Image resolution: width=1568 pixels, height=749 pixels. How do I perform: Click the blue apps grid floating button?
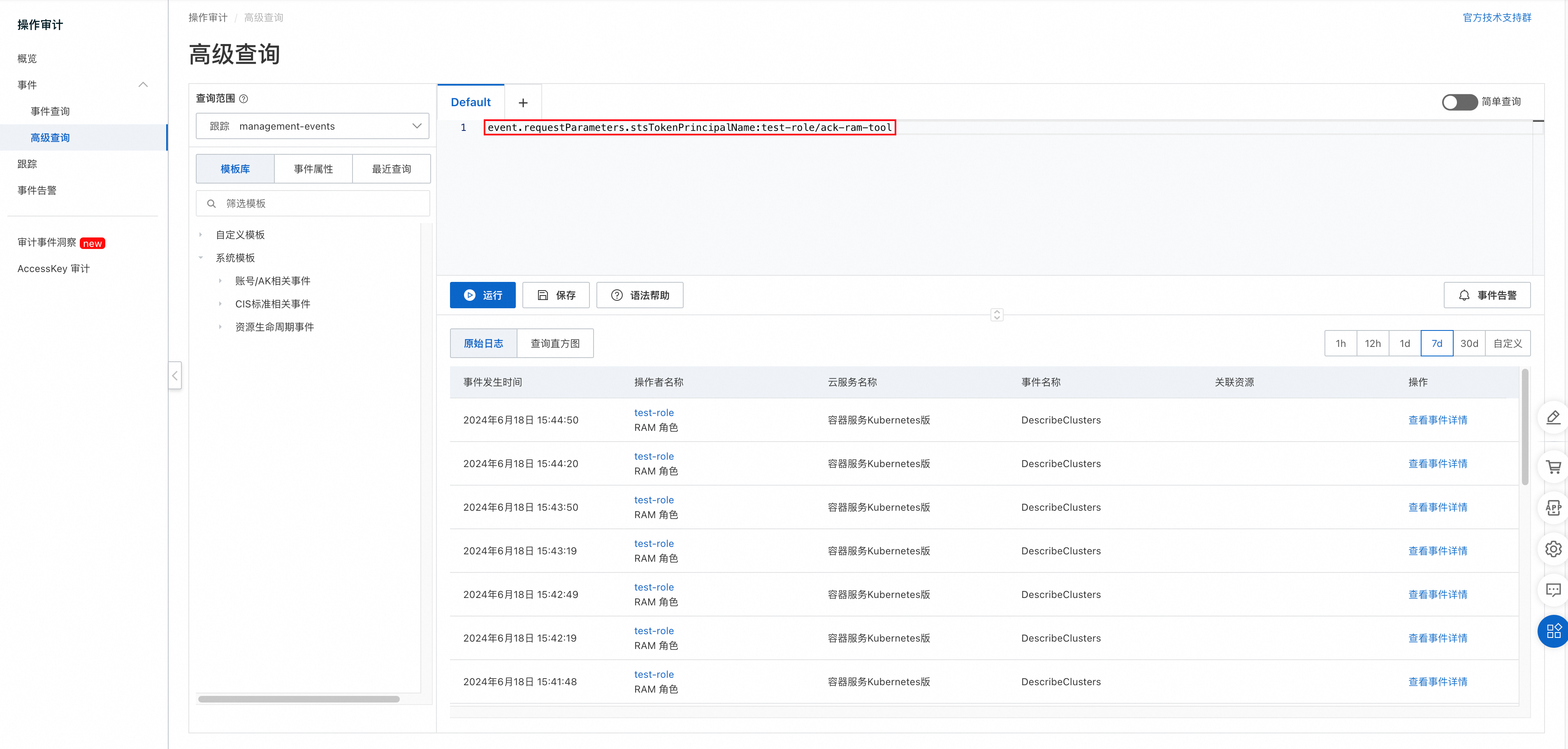click(x=1553, y=631)
